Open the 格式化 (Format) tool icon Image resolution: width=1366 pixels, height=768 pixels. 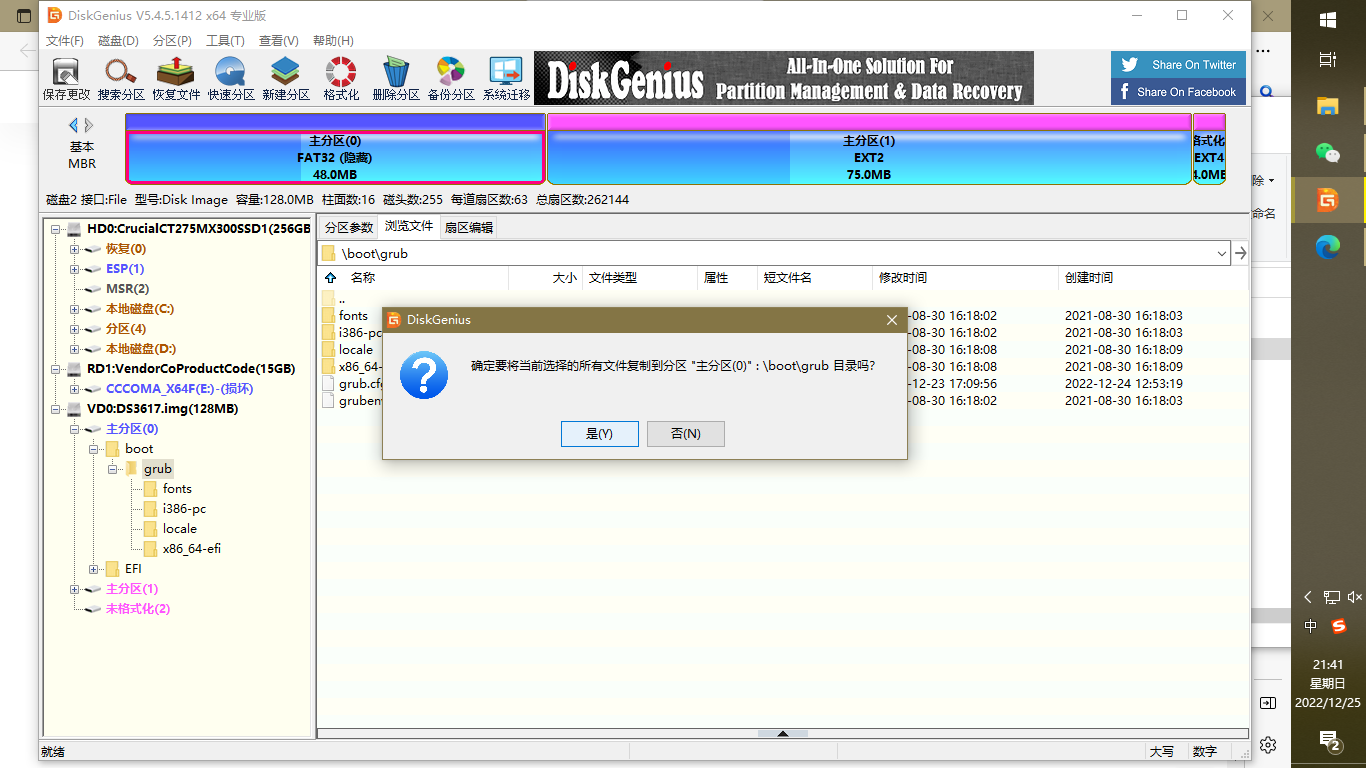[340, 78]
